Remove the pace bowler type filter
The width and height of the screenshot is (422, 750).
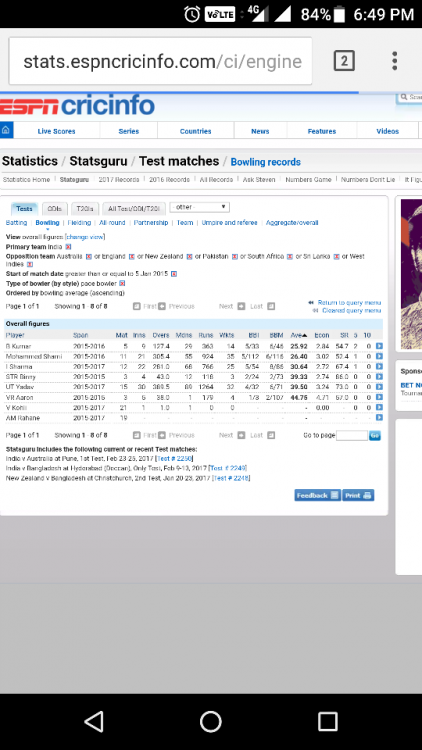pyautogui.click(x=122, y=284)
